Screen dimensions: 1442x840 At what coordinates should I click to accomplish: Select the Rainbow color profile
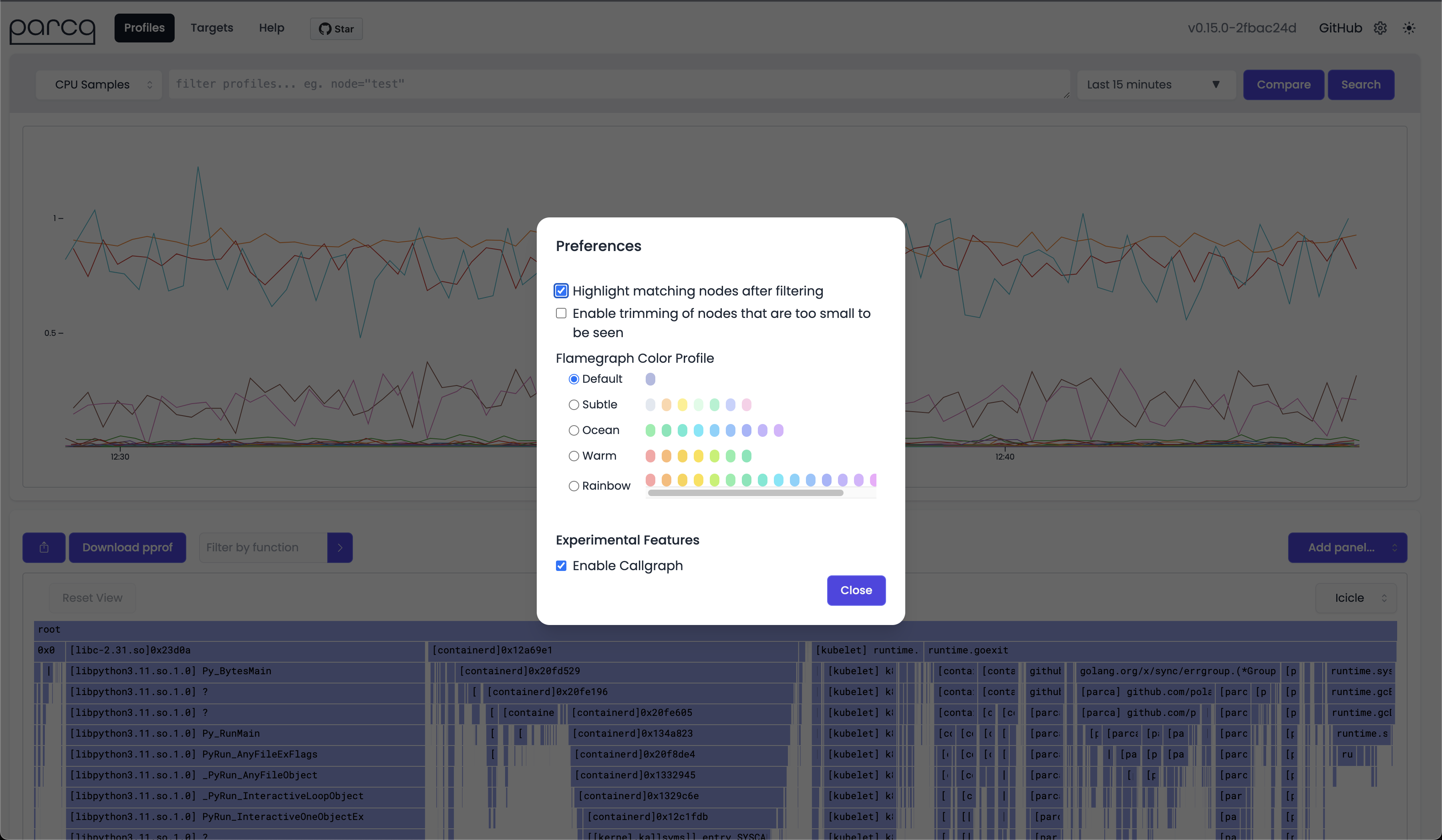(x=574, y=486)
